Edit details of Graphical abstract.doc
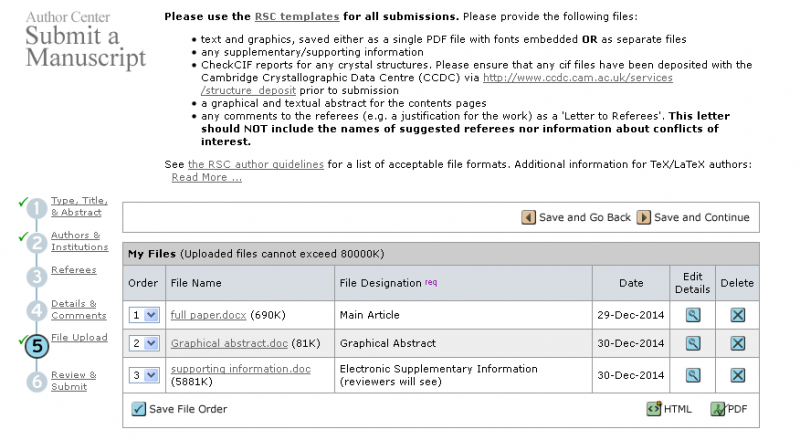 [x=692, y=343]
